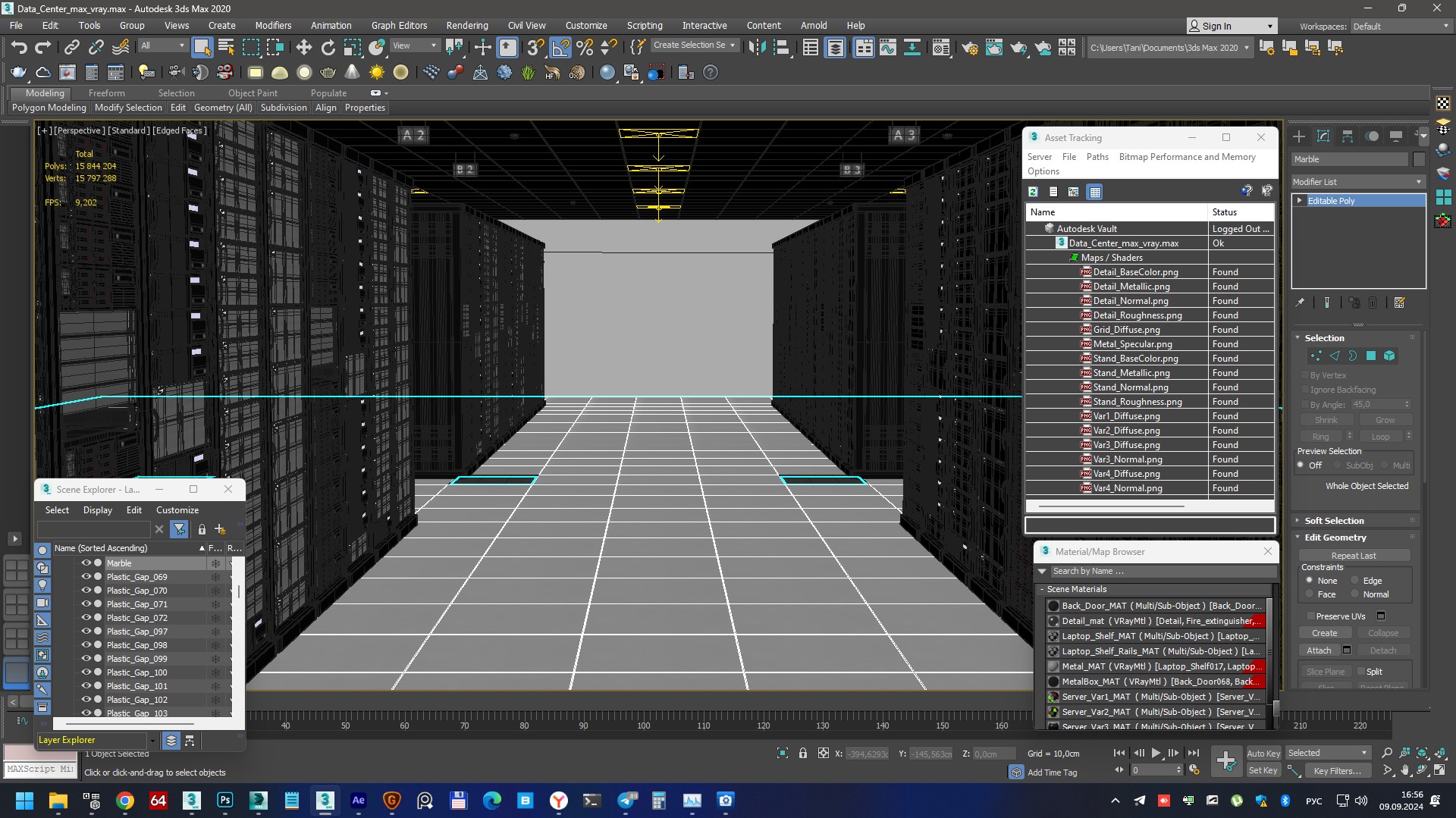The image size is (1456, 818).
Task: Switch Asset Tracking to table view icon
Action: point(1095,192)
